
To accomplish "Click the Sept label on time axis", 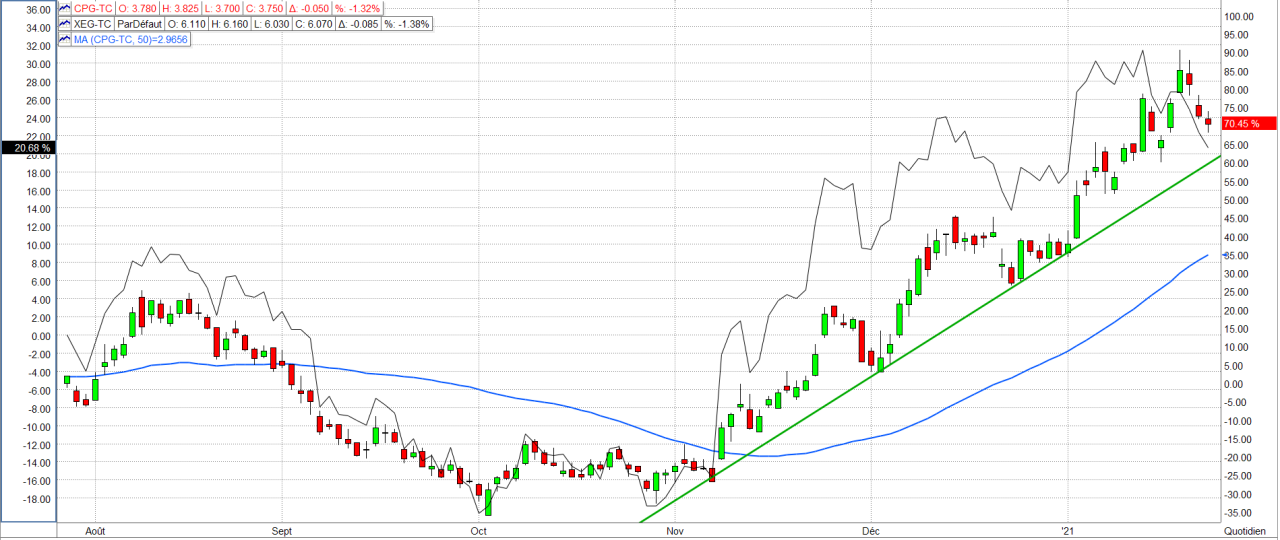I will tap(281, 532).
